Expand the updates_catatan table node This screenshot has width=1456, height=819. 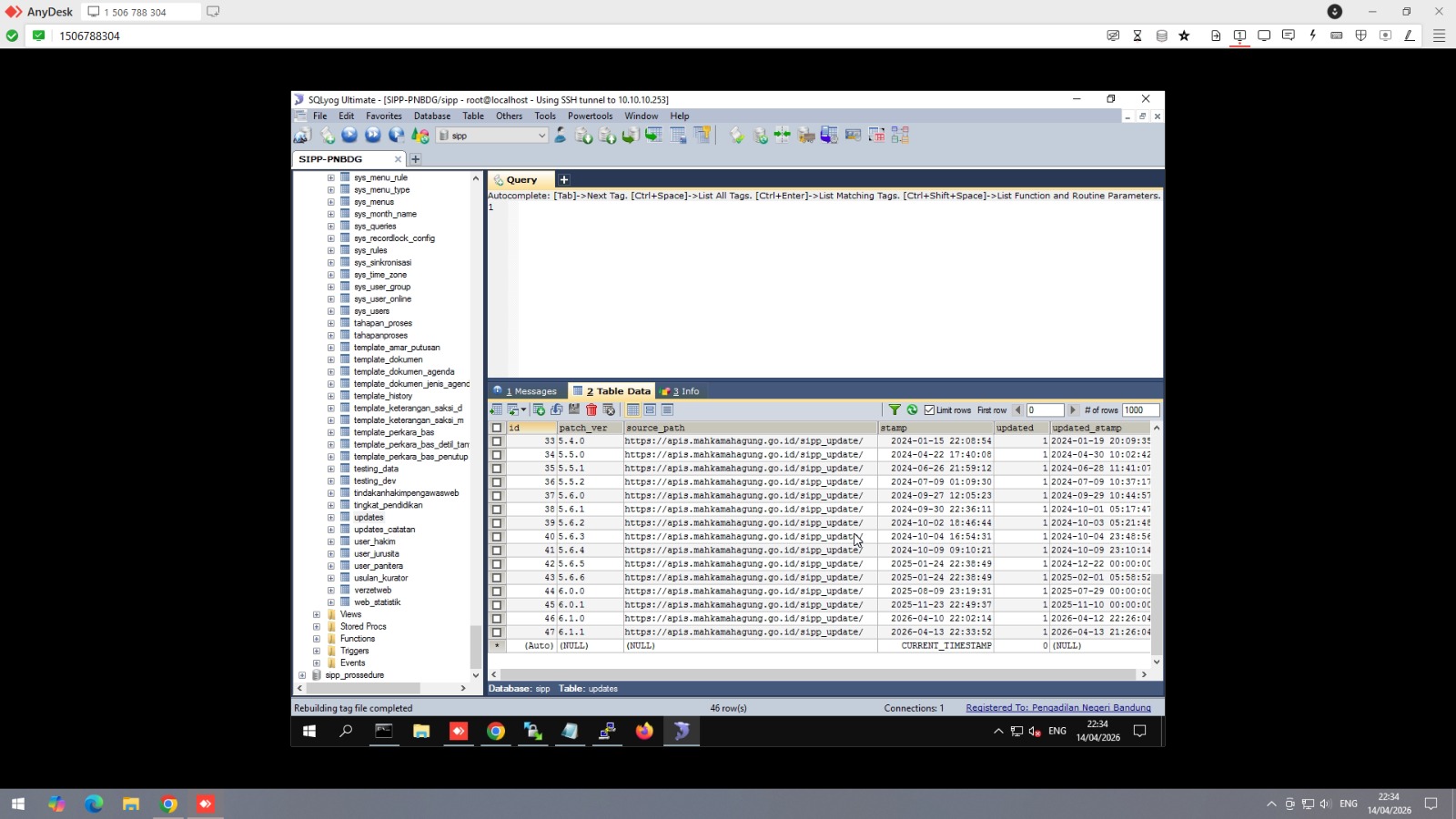(x=330, y=530)
